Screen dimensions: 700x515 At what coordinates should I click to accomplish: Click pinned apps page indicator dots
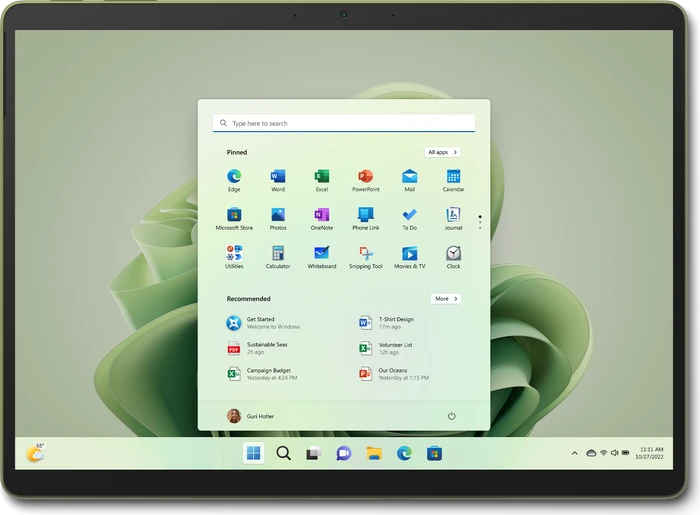click(x=480, y=222)
